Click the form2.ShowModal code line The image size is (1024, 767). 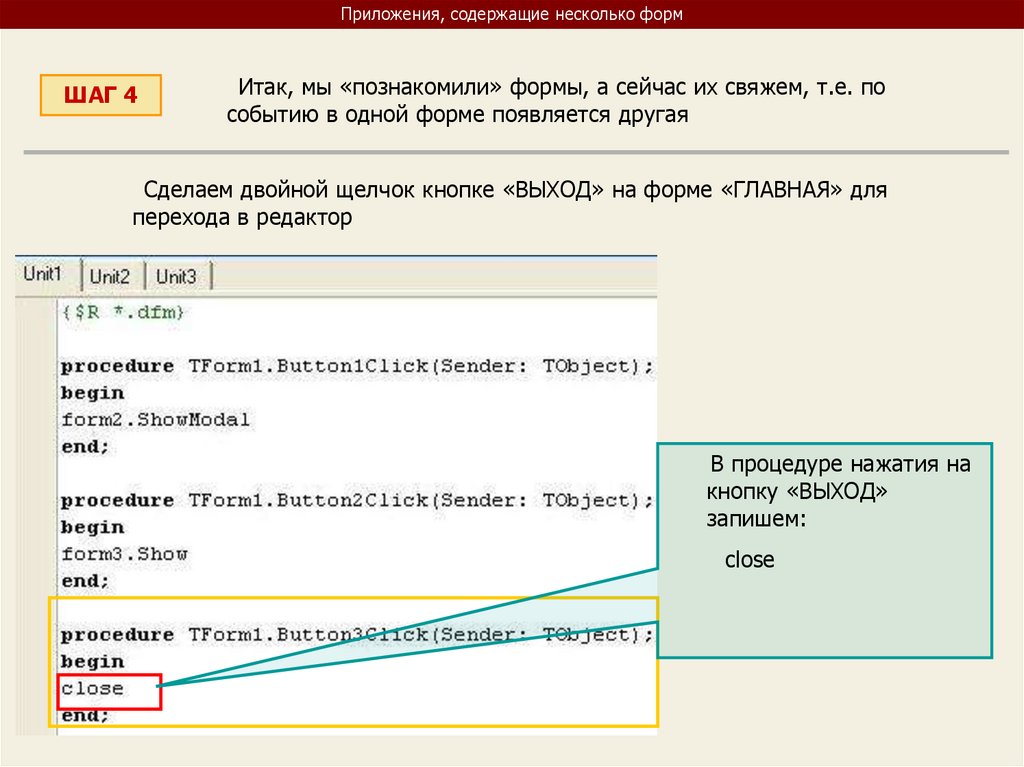coord(155,419)
